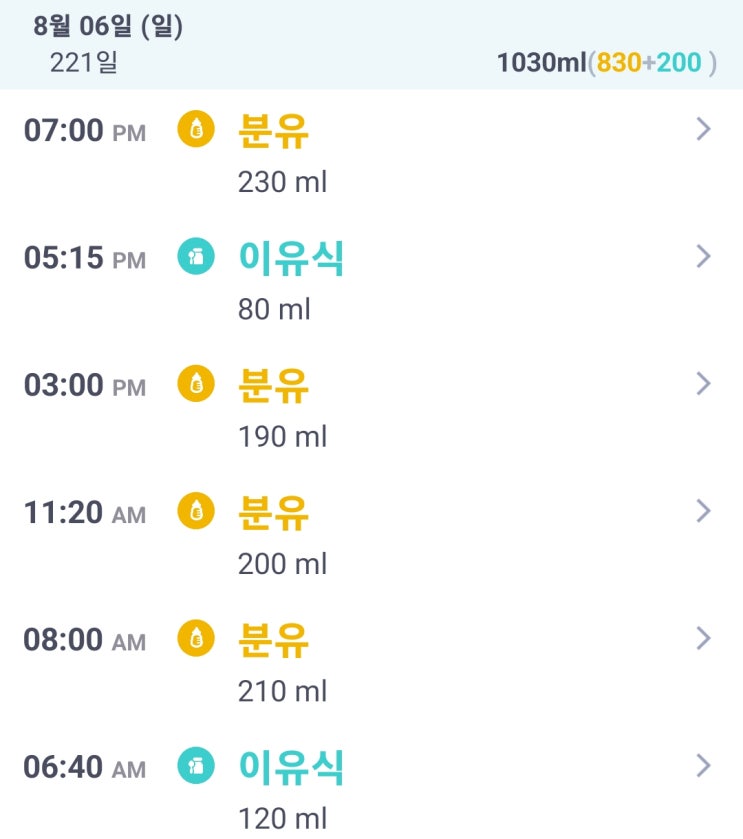Screen dimensions: 743x839
Task: Click the formula bottle icon at 11:20 AM
Action: pyautogui.click(x=196, y=512)
